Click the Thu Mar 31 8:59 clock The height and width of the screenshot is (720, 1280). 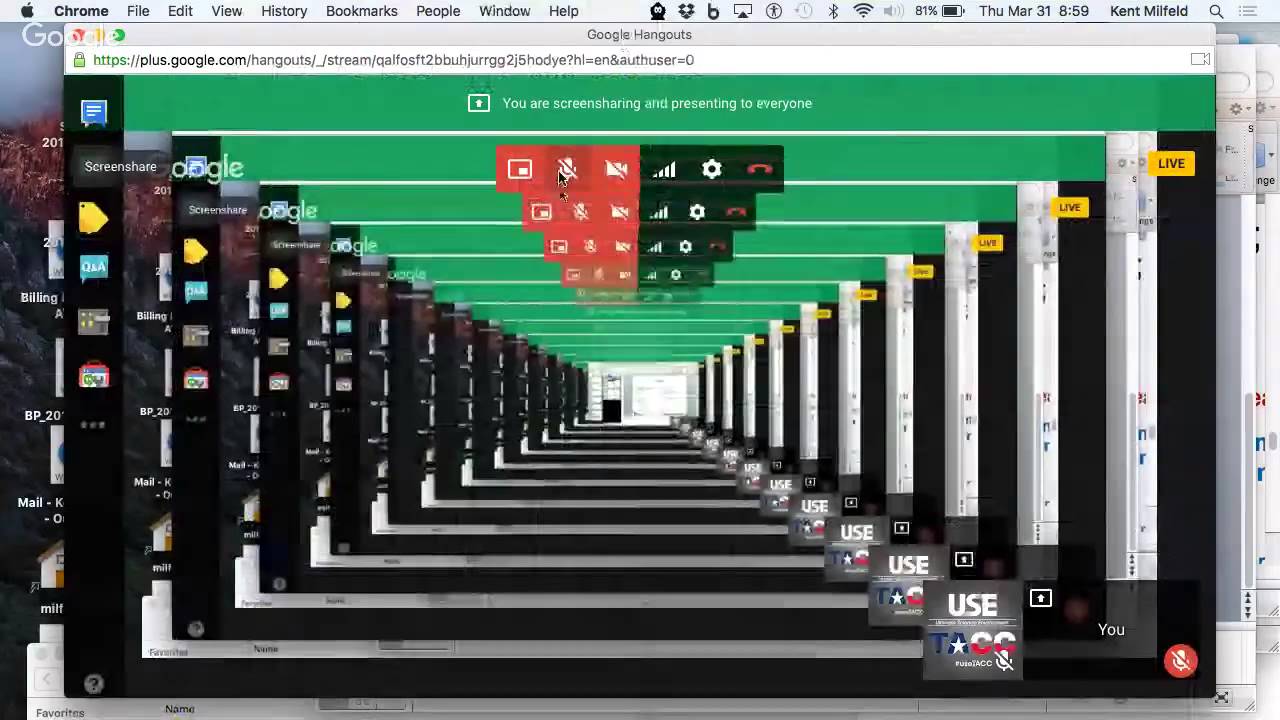1034,11
